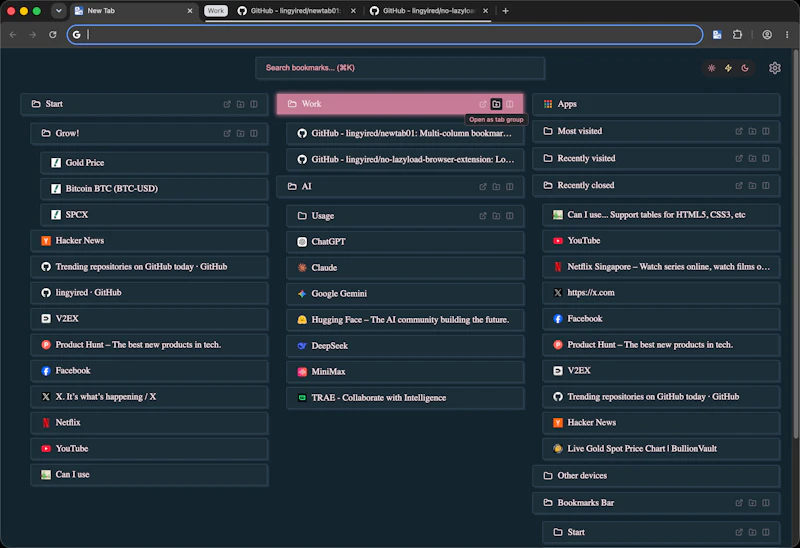
Task: Click the Claude bookmark's starburst favicon
Action: tap(302, 267)
